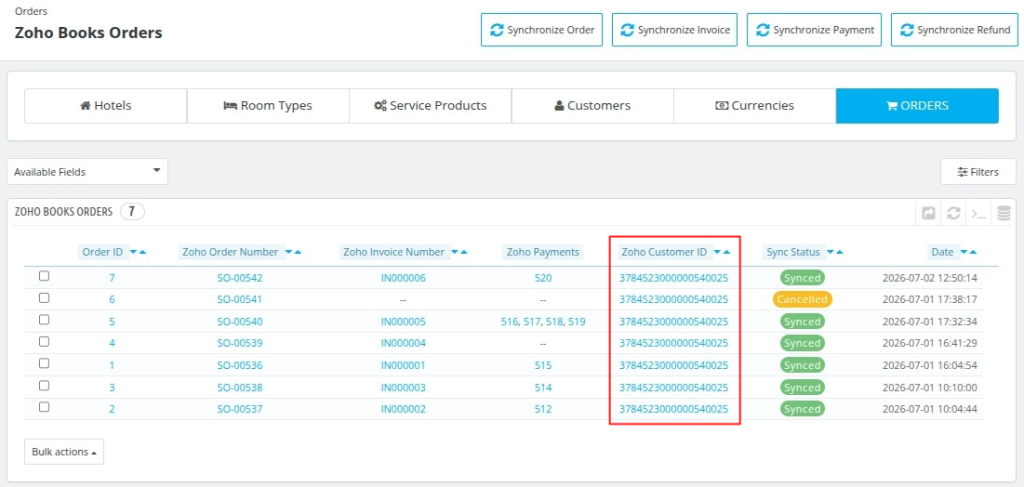Go to the Service Products tab
Image resolution: width=1024 pixels, height=487 pixels.
coord(430,106)
